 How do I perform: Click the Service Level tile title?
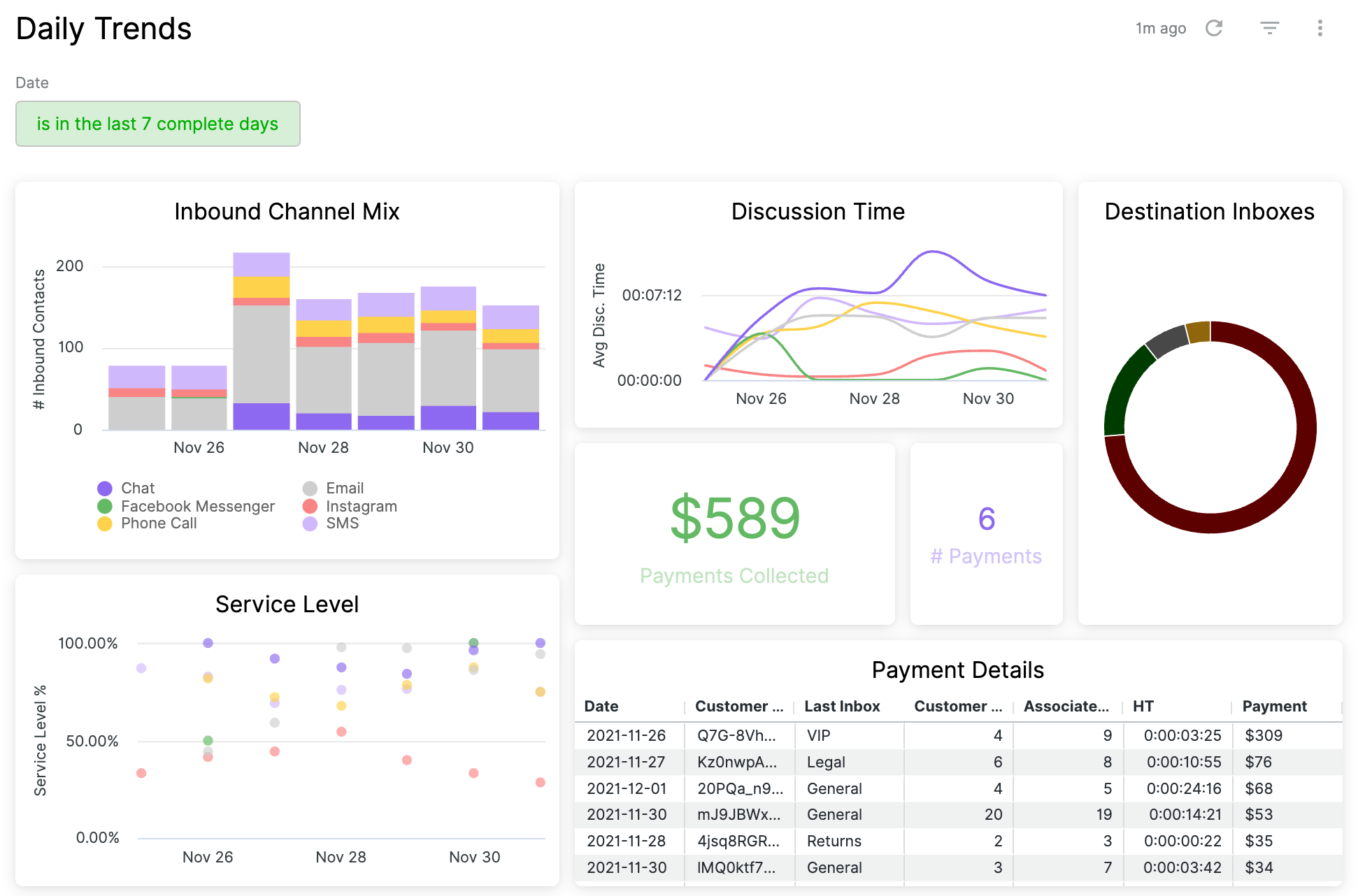click(287, 604)
